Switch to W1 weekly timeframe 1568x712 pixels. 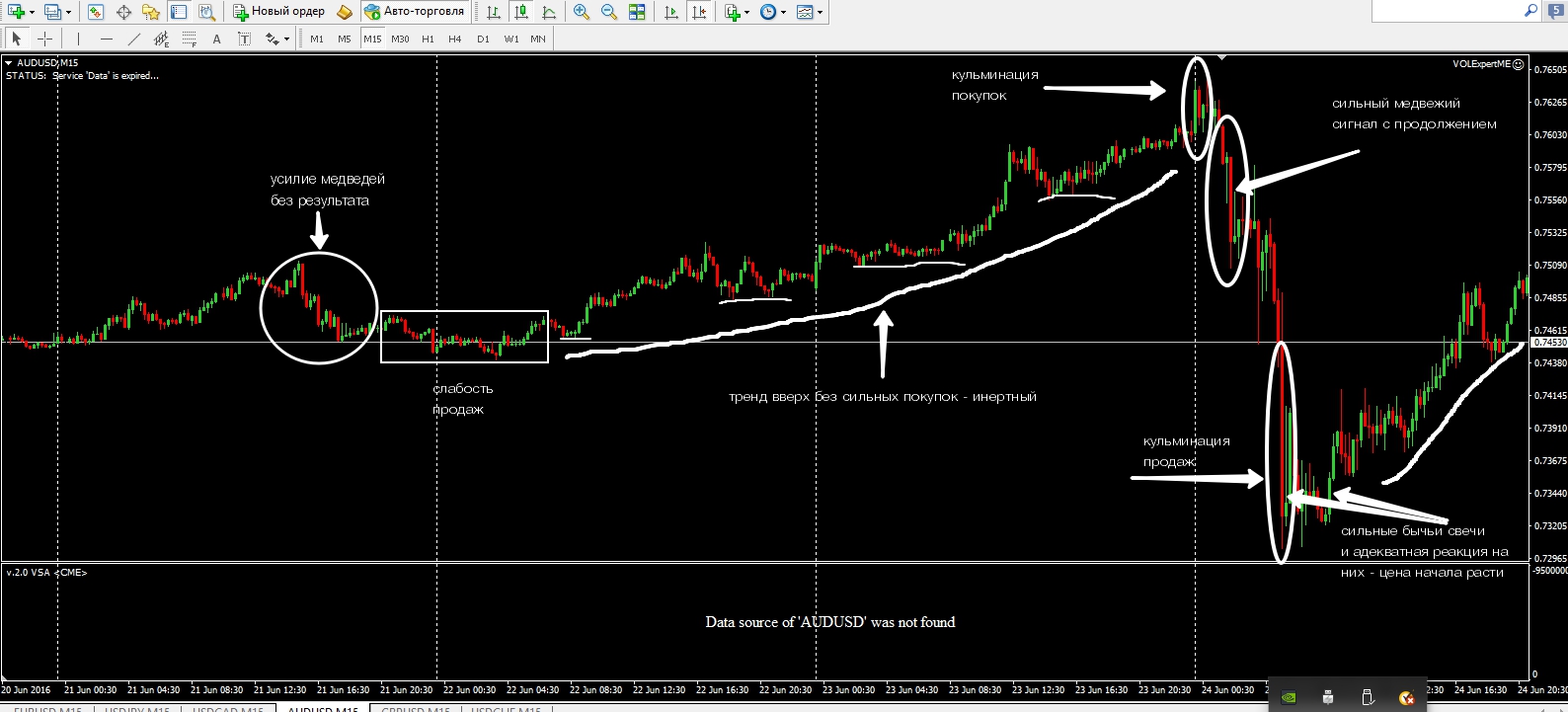(510, 39)
